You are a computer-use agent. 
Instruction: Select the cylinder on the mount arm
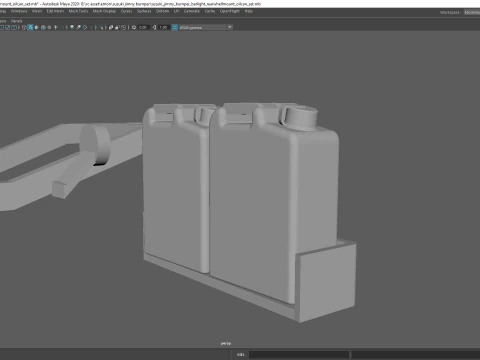[x=96, y=144]
